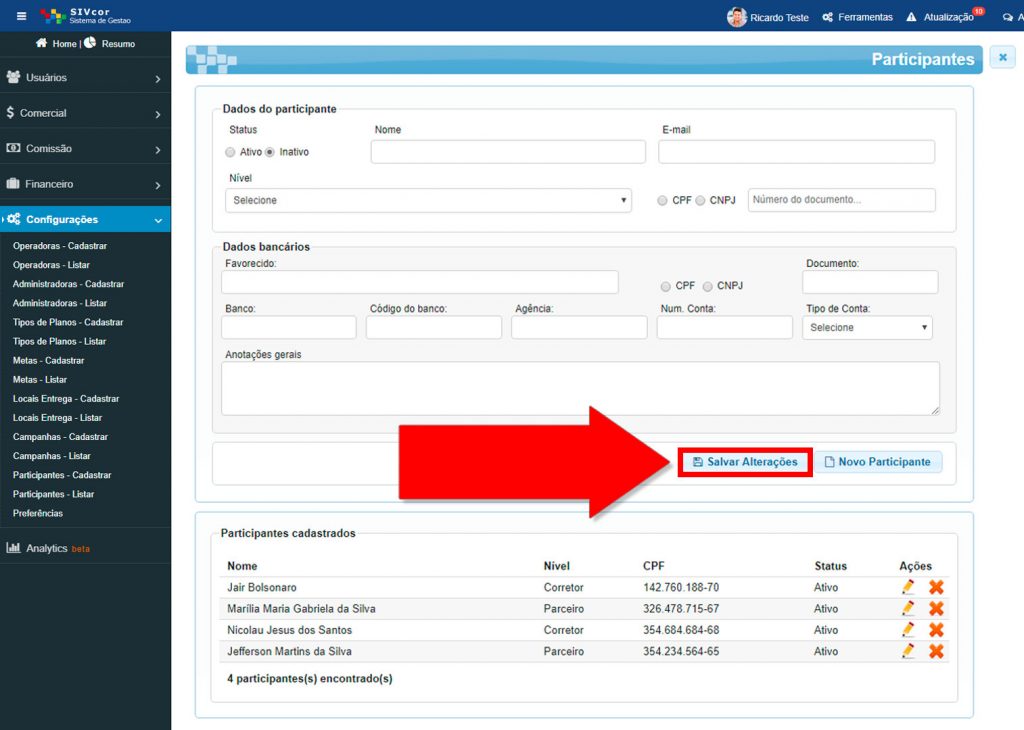Click the Resumo pie chart icon
This screenshot has width=1024, height=730.
click(90, 42)
